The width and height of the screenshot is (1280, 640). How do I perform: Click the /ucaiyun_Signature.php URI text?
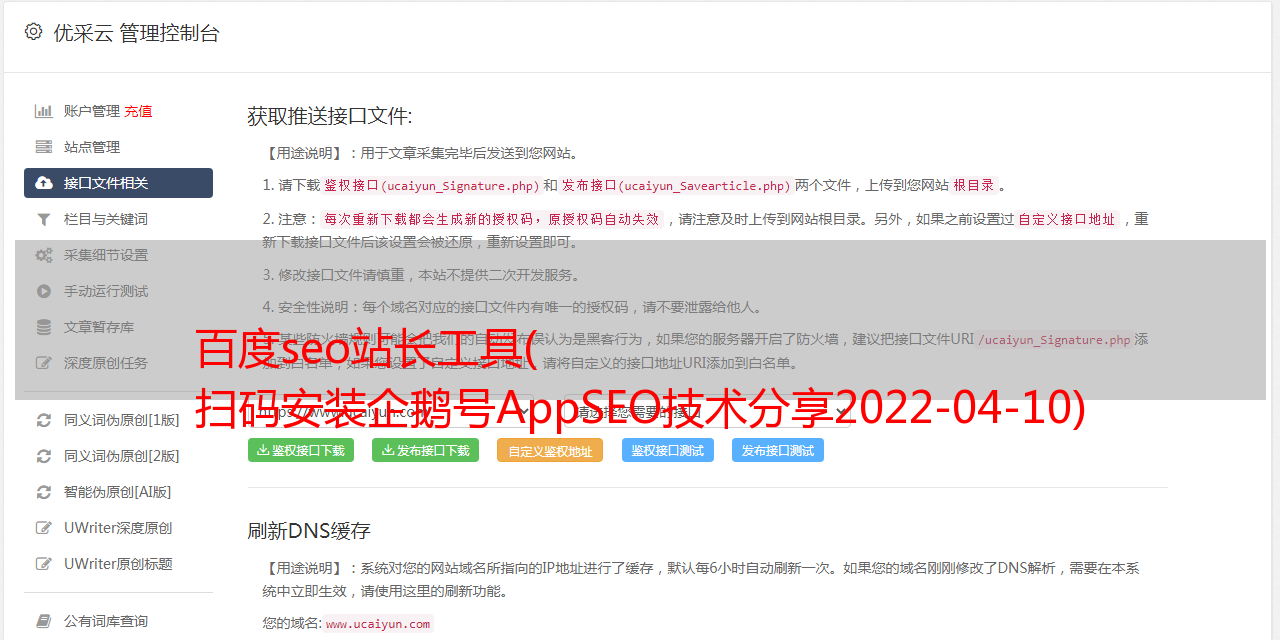(x=1054, y=339)
